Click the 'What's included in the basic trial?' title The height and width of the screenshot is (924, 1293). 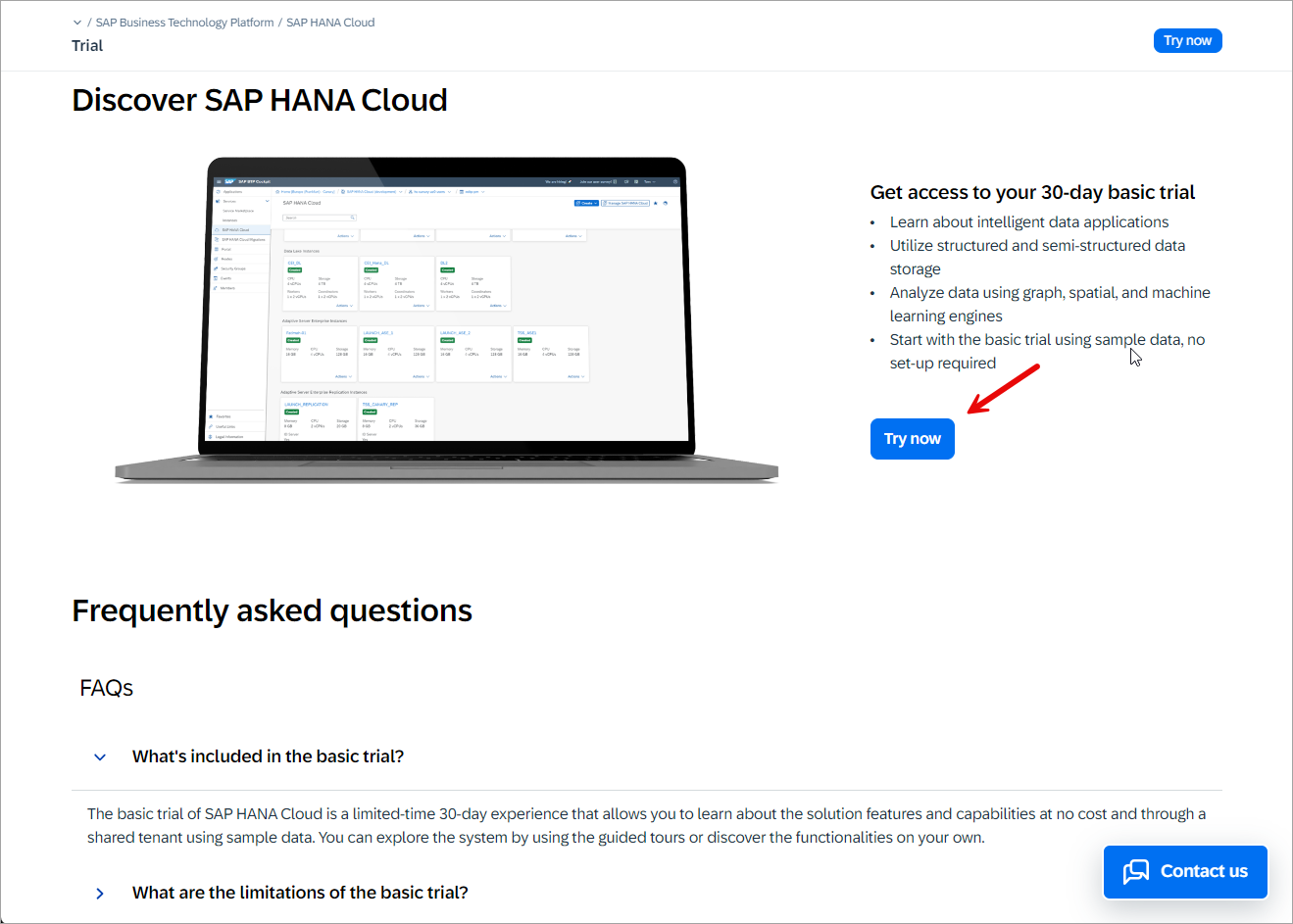pyautogui.click(x=268, y=756)
